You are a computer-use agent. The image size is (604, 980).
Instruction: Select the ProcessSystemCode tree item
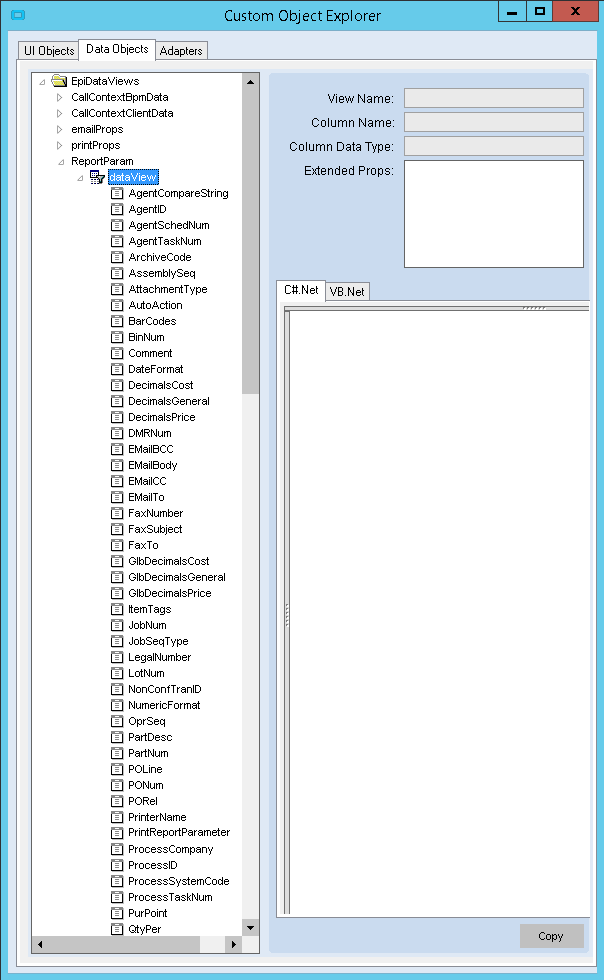[179, 881]
